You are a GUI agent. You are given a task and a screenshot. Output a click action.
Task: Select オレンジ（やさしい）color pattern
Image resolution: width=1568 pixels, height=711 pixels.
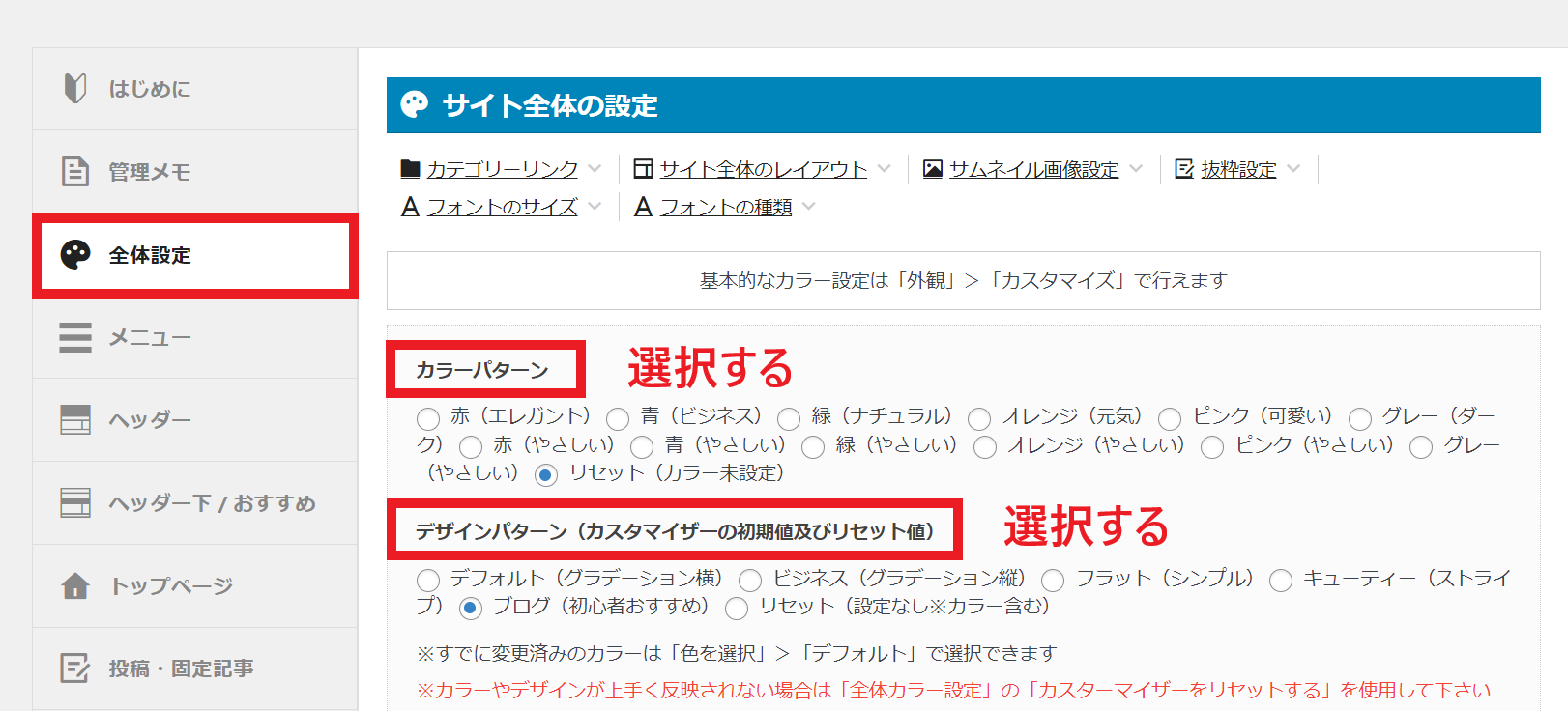pos(985,447)
